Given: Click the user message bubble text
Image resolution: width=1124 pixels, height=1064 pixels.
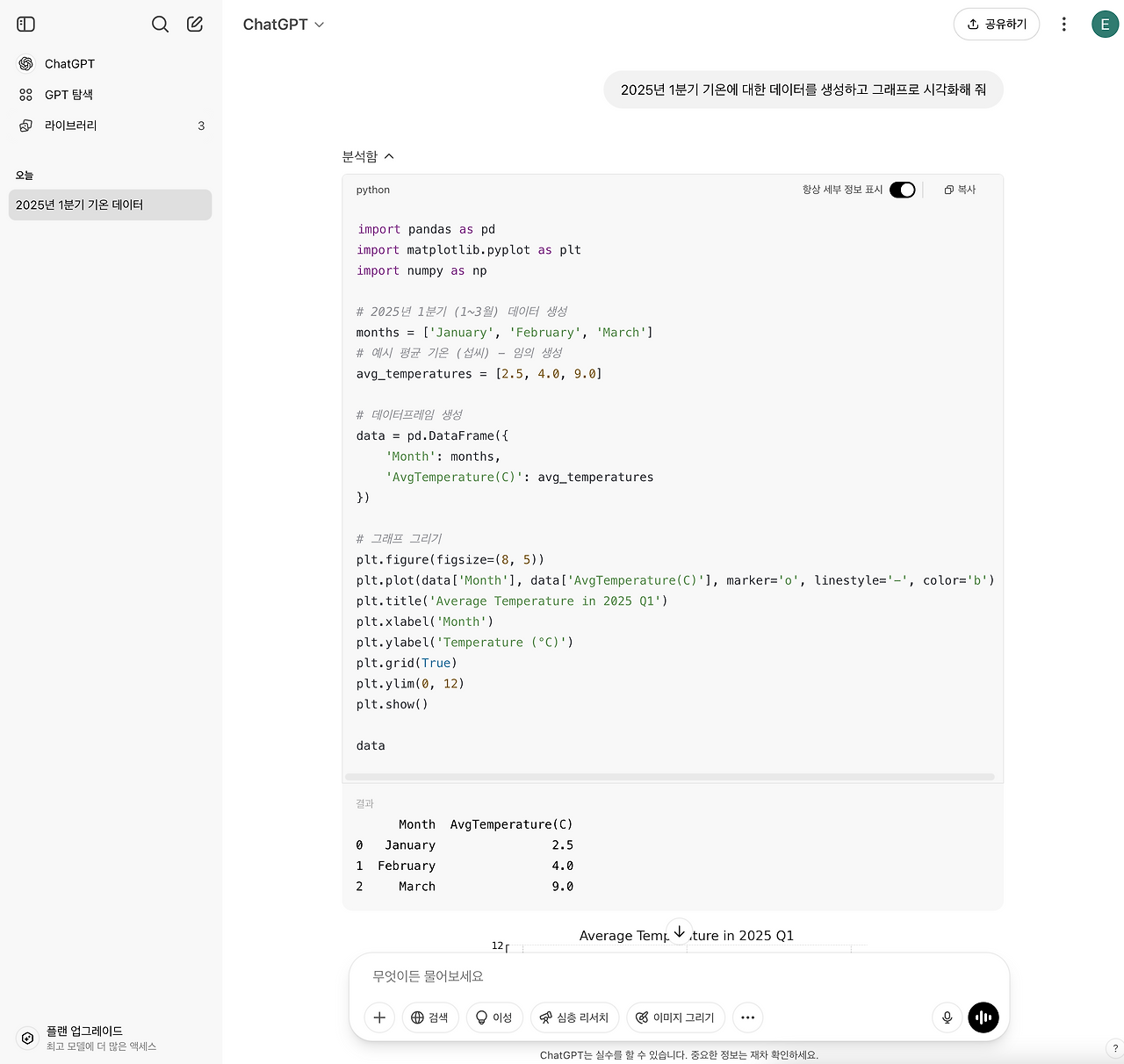Looking at the screenshot, I should 803,90.
